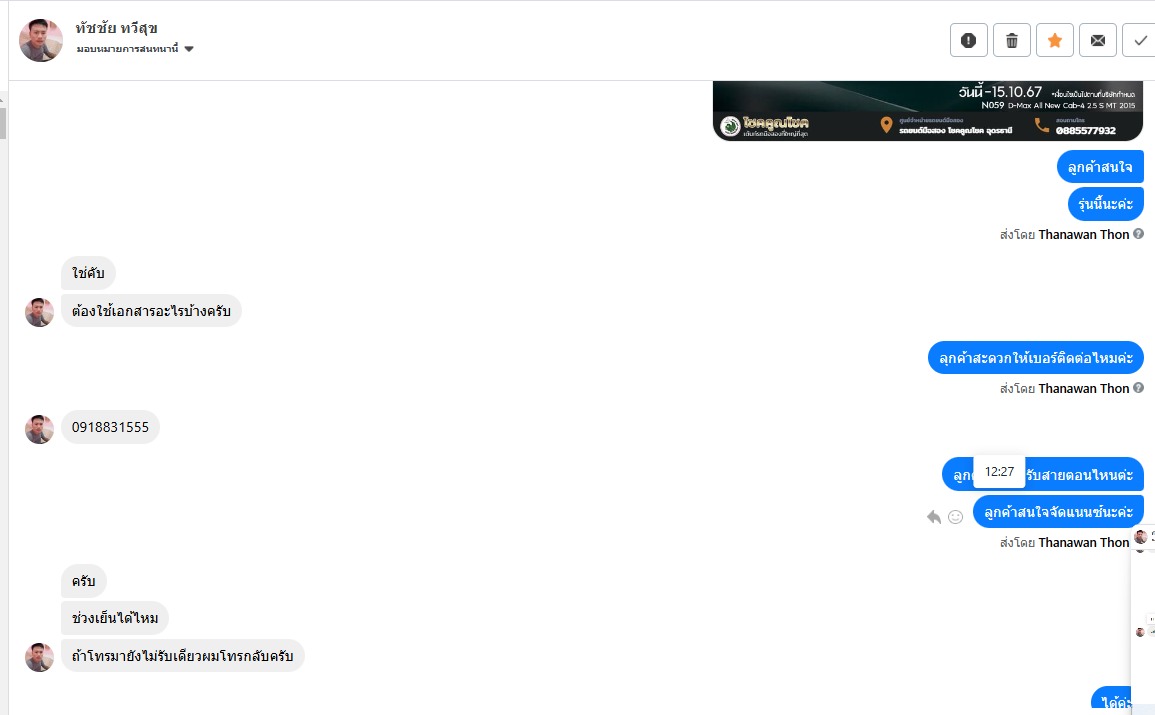Image resolution: width=1155 pixels, height=715 pixels.
Task: Click assignment label มอบหมายการสนทนานี้
Action: click(127, 49)
